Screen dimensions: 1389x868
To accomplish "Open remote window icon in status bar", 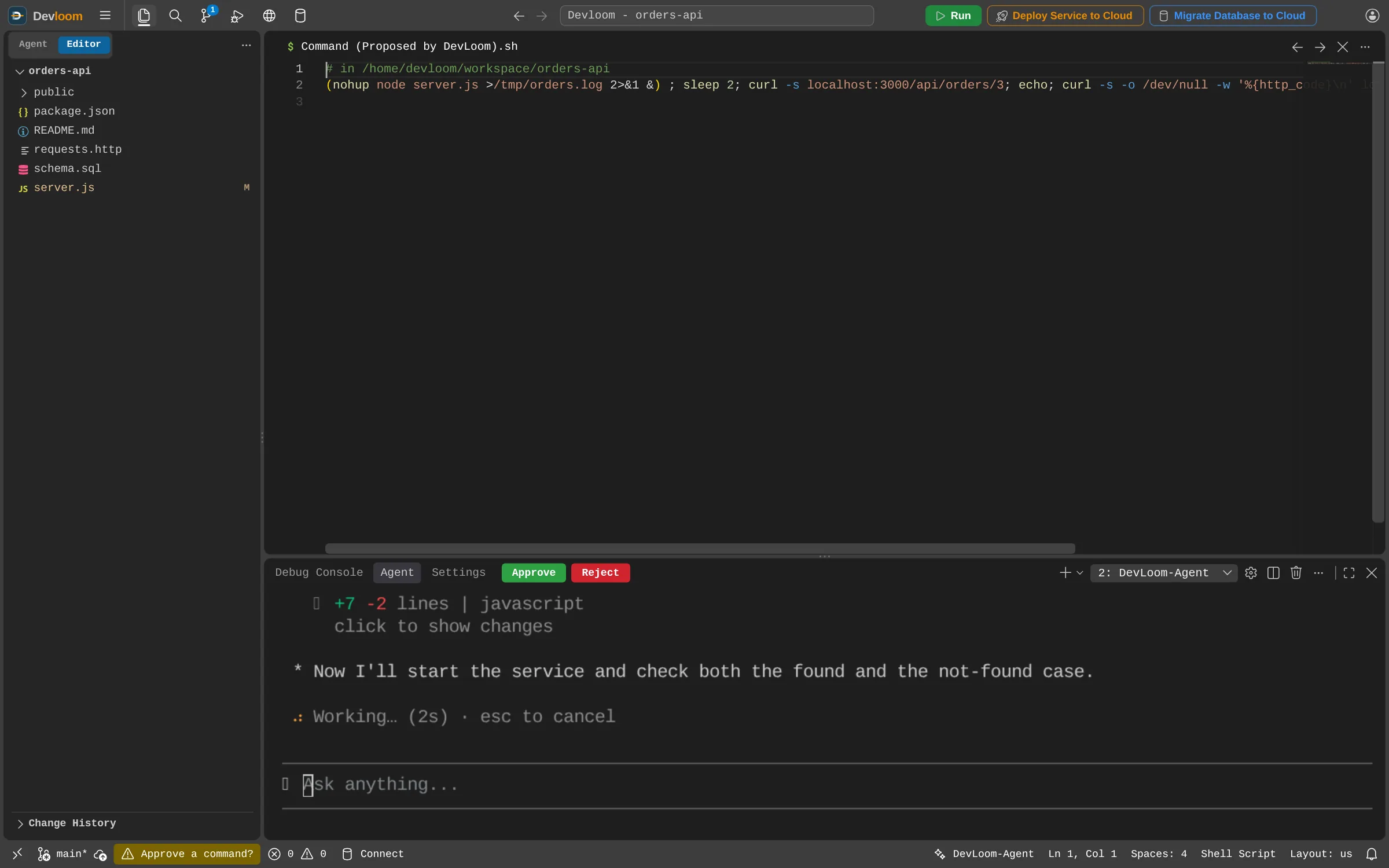I will point(17,854).
